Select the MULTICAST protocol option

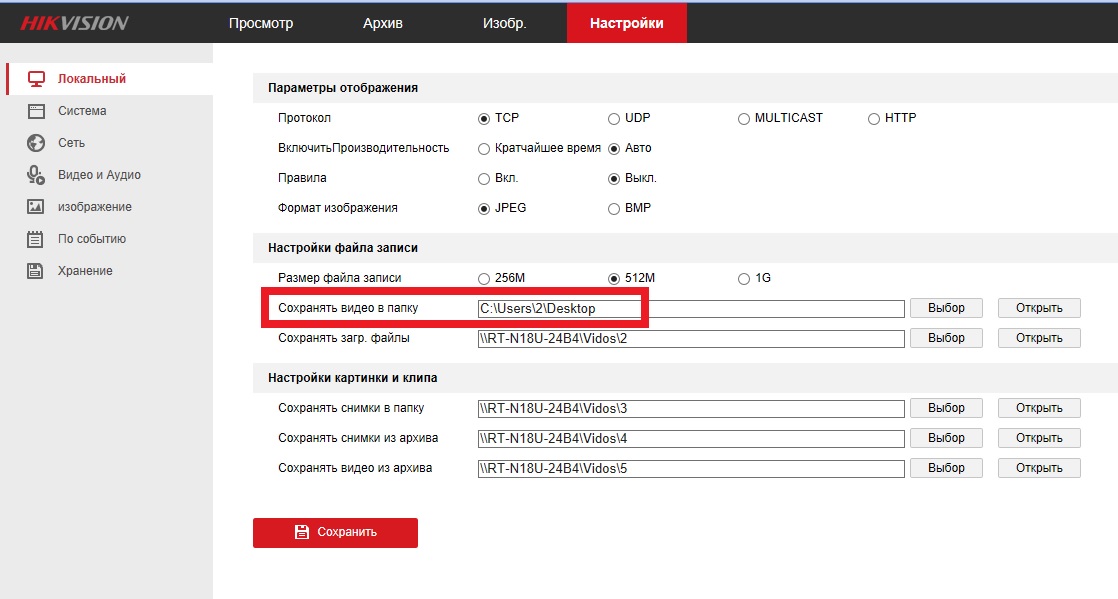coord(743,119)
